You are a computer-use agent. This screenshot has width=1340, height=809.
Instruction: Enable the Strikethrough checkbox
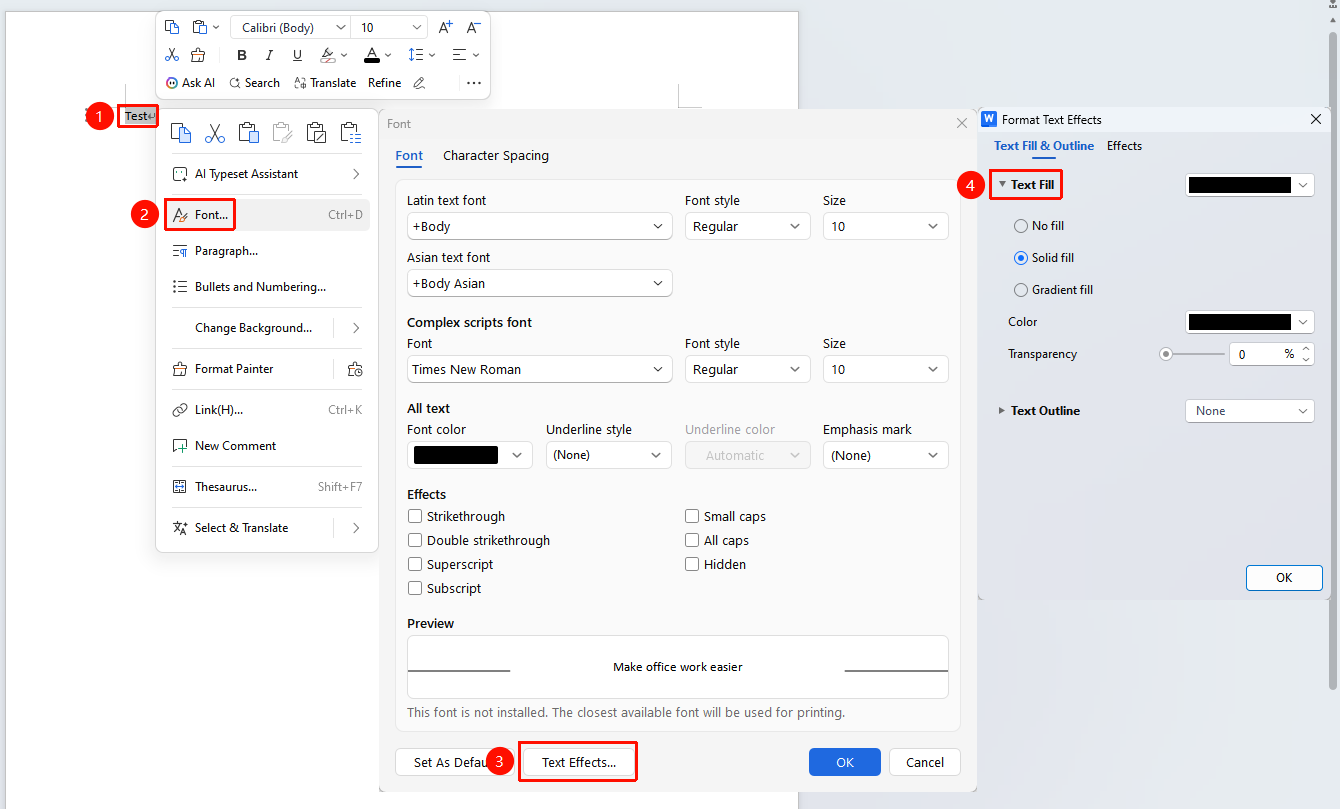click(x=415, y=517)
